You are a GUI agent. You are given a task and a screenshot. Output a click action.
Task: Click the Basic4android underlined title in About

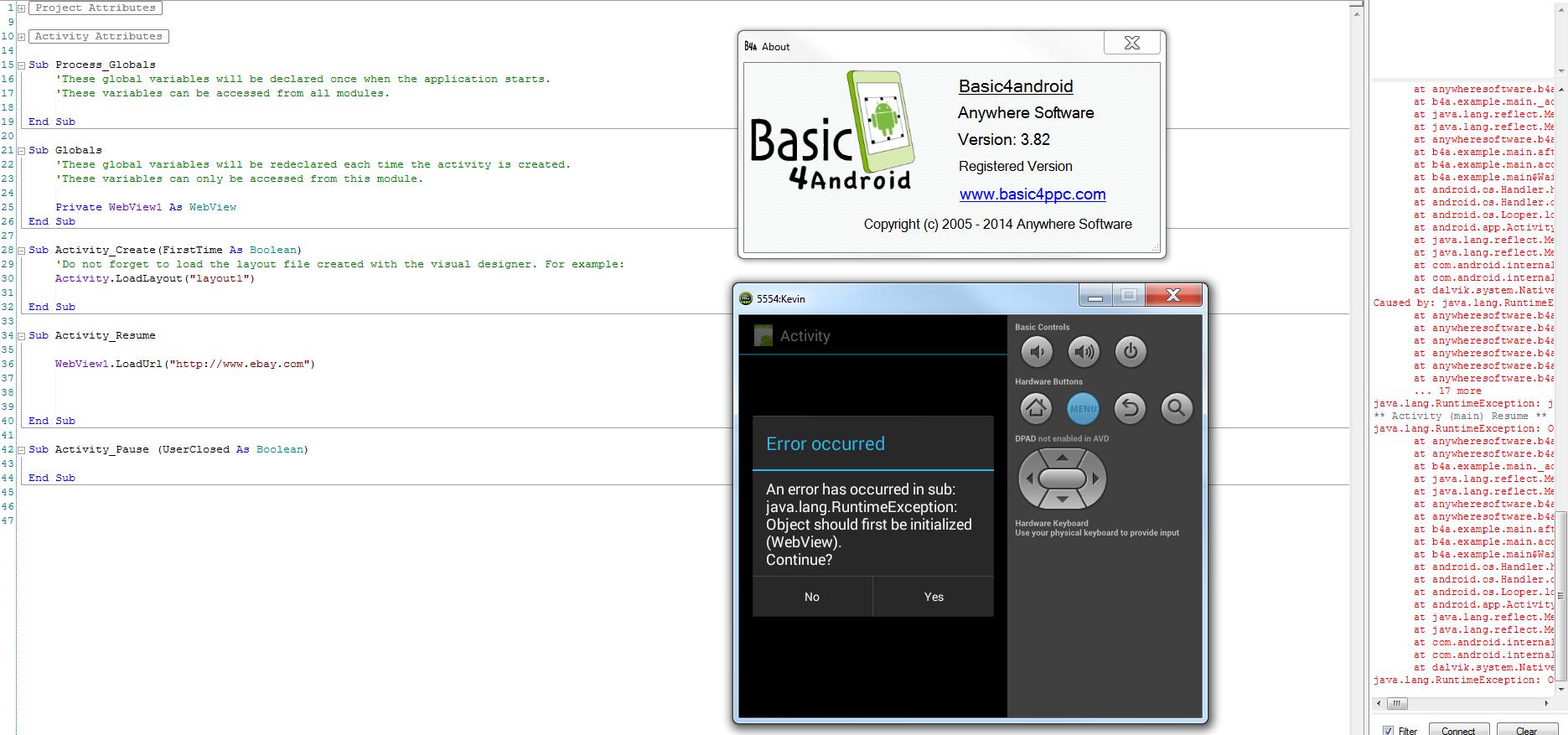1016,86
